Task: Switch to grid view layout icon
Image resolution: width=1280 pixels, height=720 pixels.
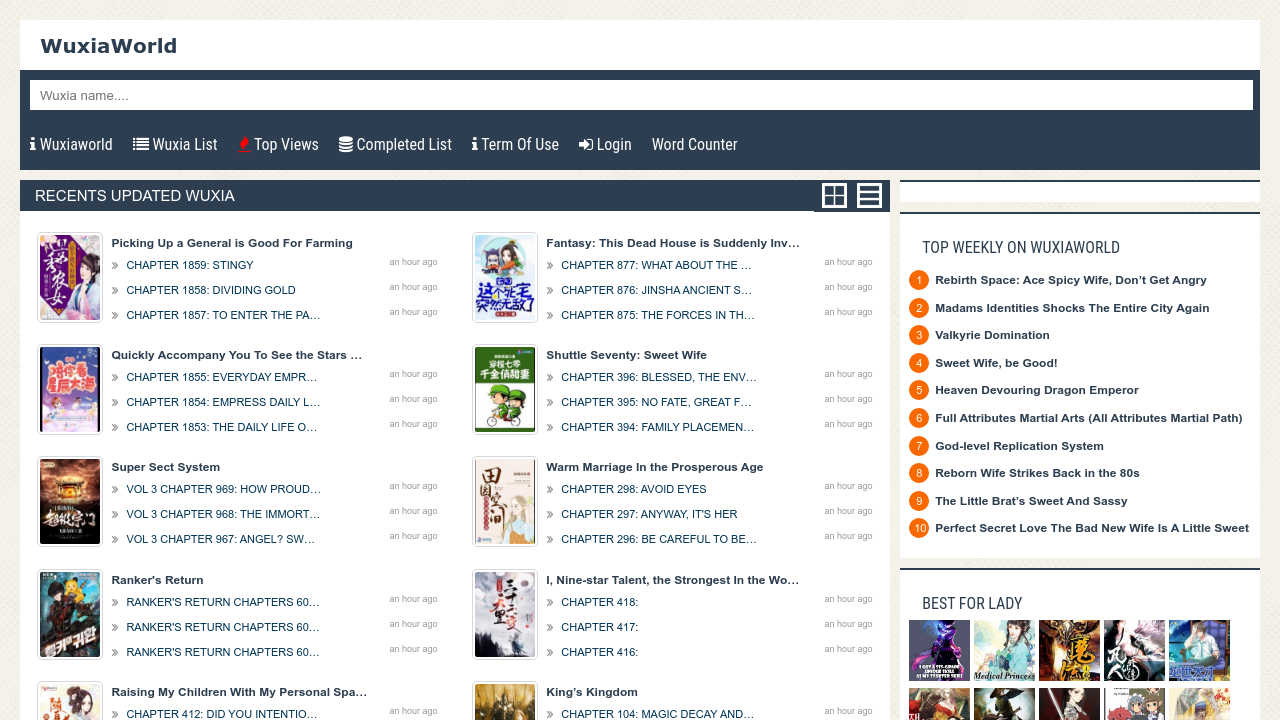Action: pos(834,195)
